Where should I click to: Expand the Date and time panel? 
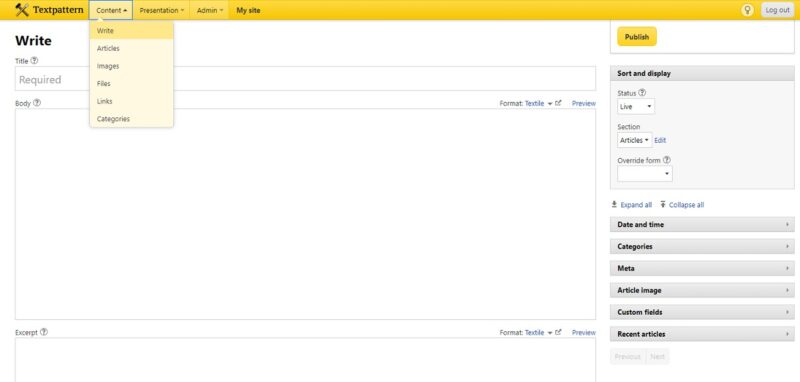(702, 224)
